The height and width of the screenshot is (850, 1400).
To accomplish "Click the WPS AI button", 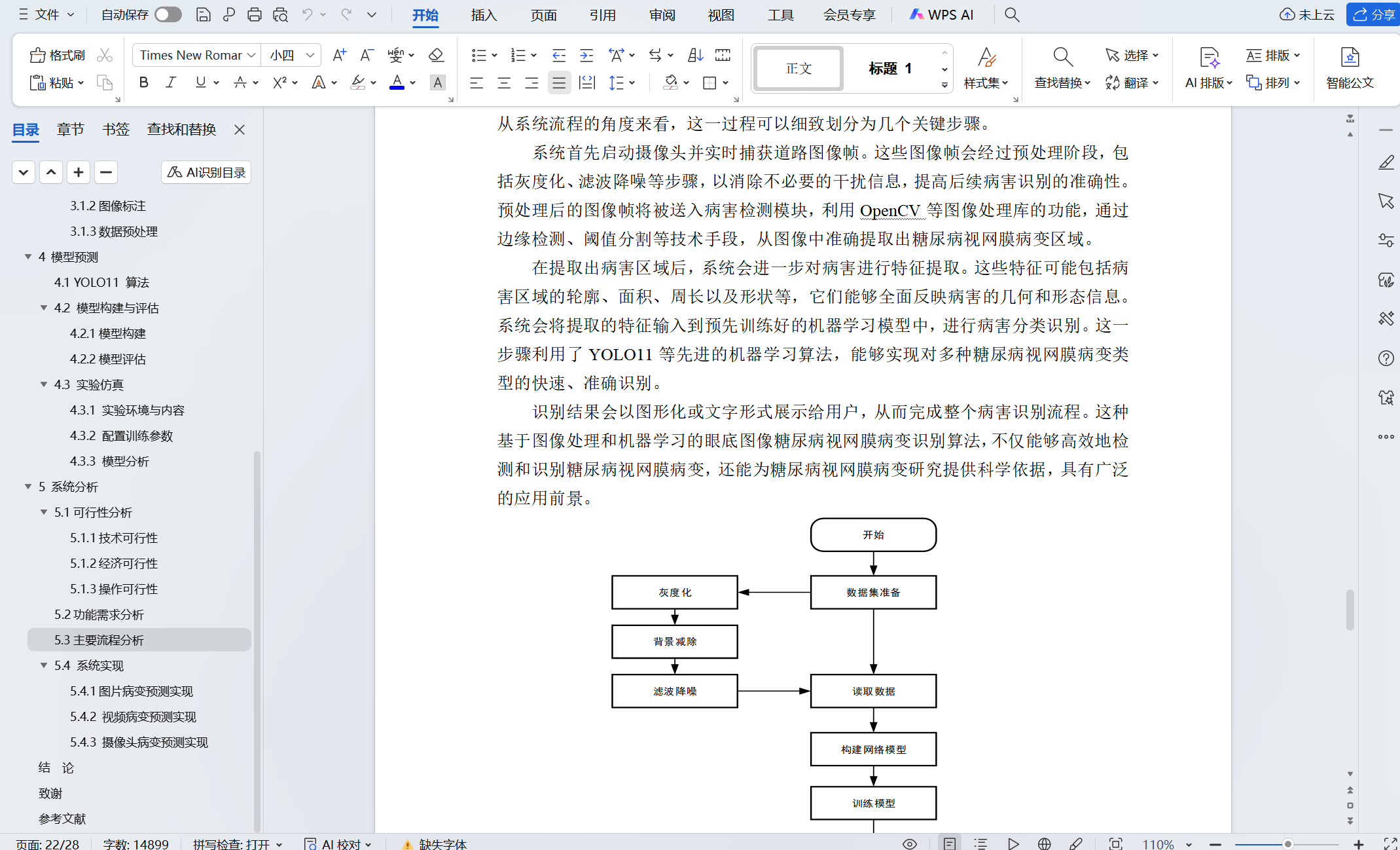I will tap(941, 14).
